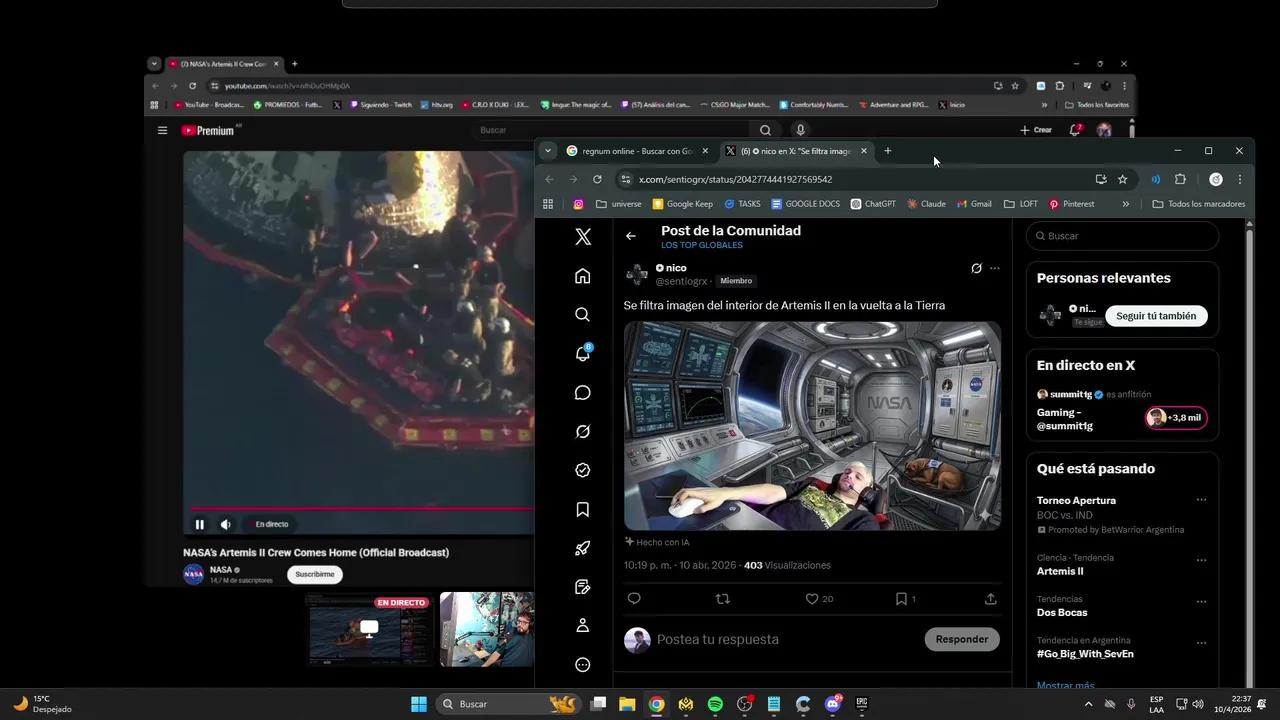Select NASA's Artemis II YouTube tab
1280x720 pixels.
[x=222, y=64]
